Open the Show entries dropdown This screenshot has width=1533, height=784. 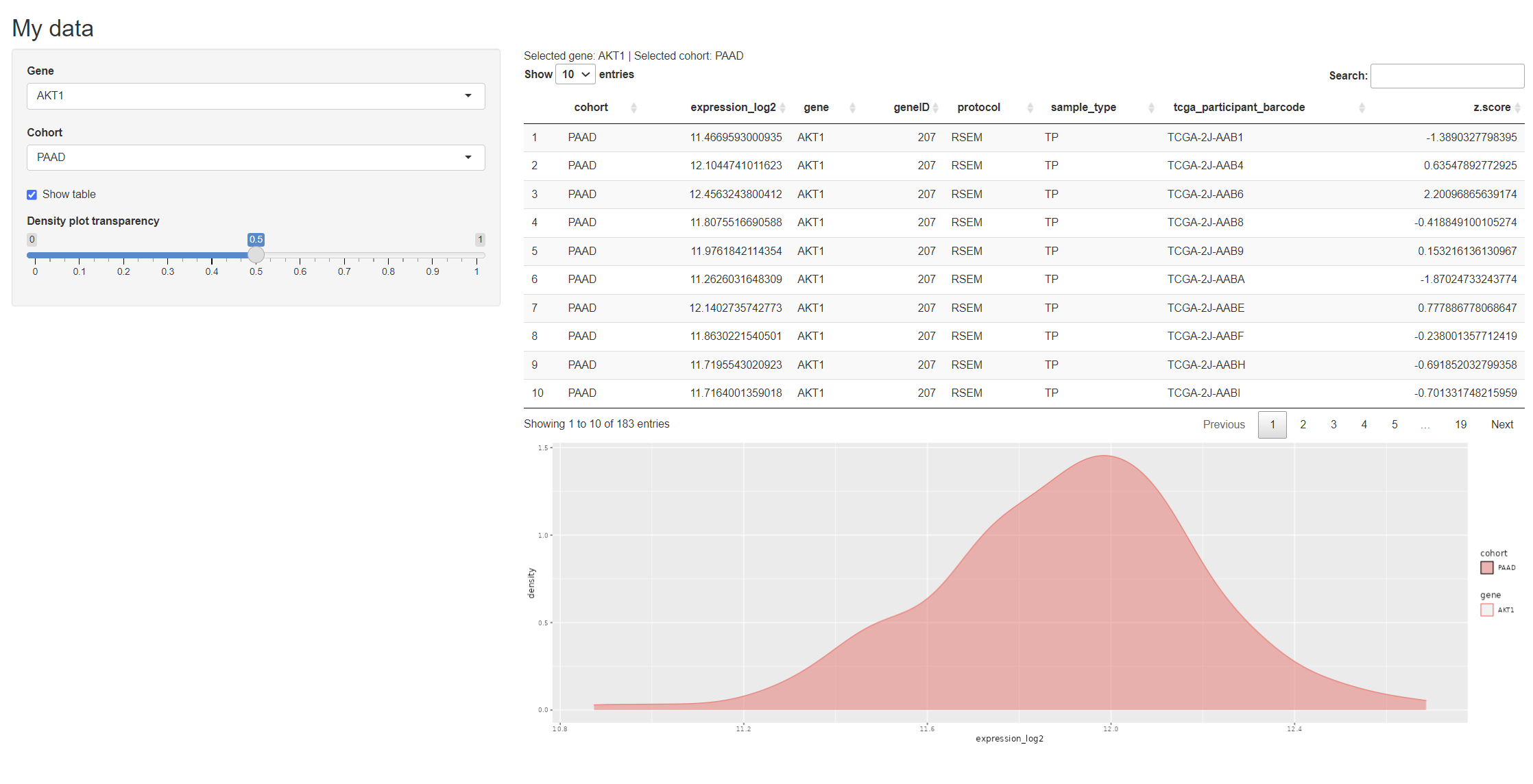pos(575,74)
